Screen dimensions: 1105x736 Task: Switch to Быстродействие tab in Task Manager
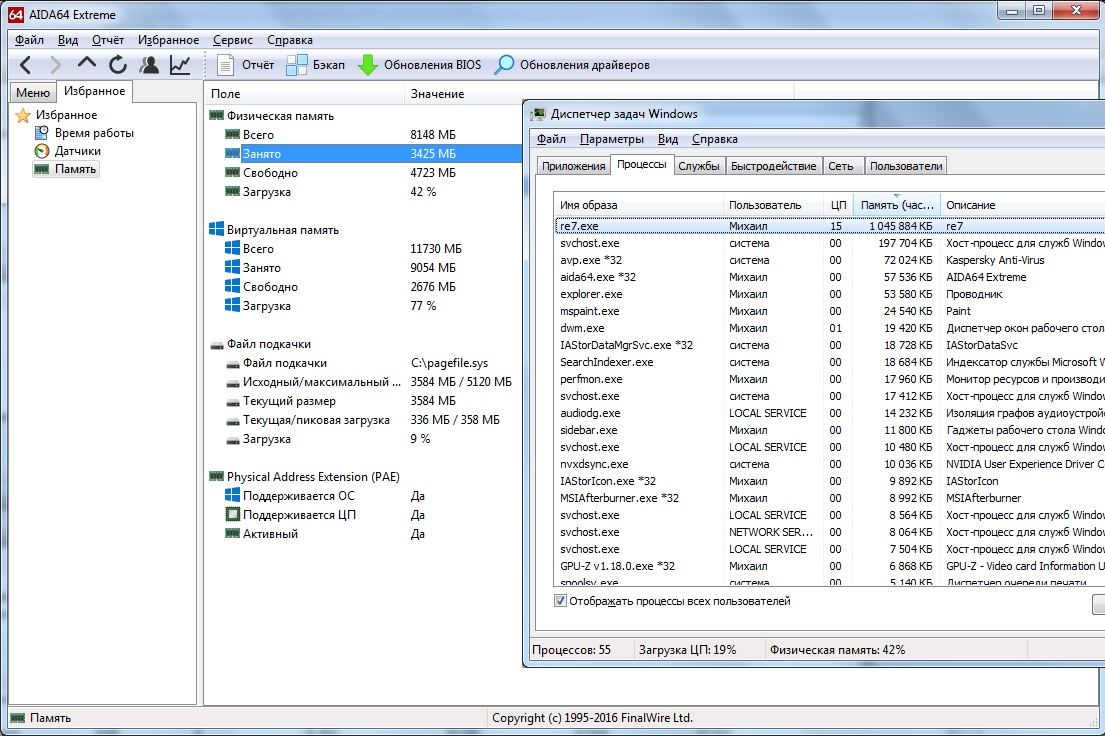click(773, 166)
